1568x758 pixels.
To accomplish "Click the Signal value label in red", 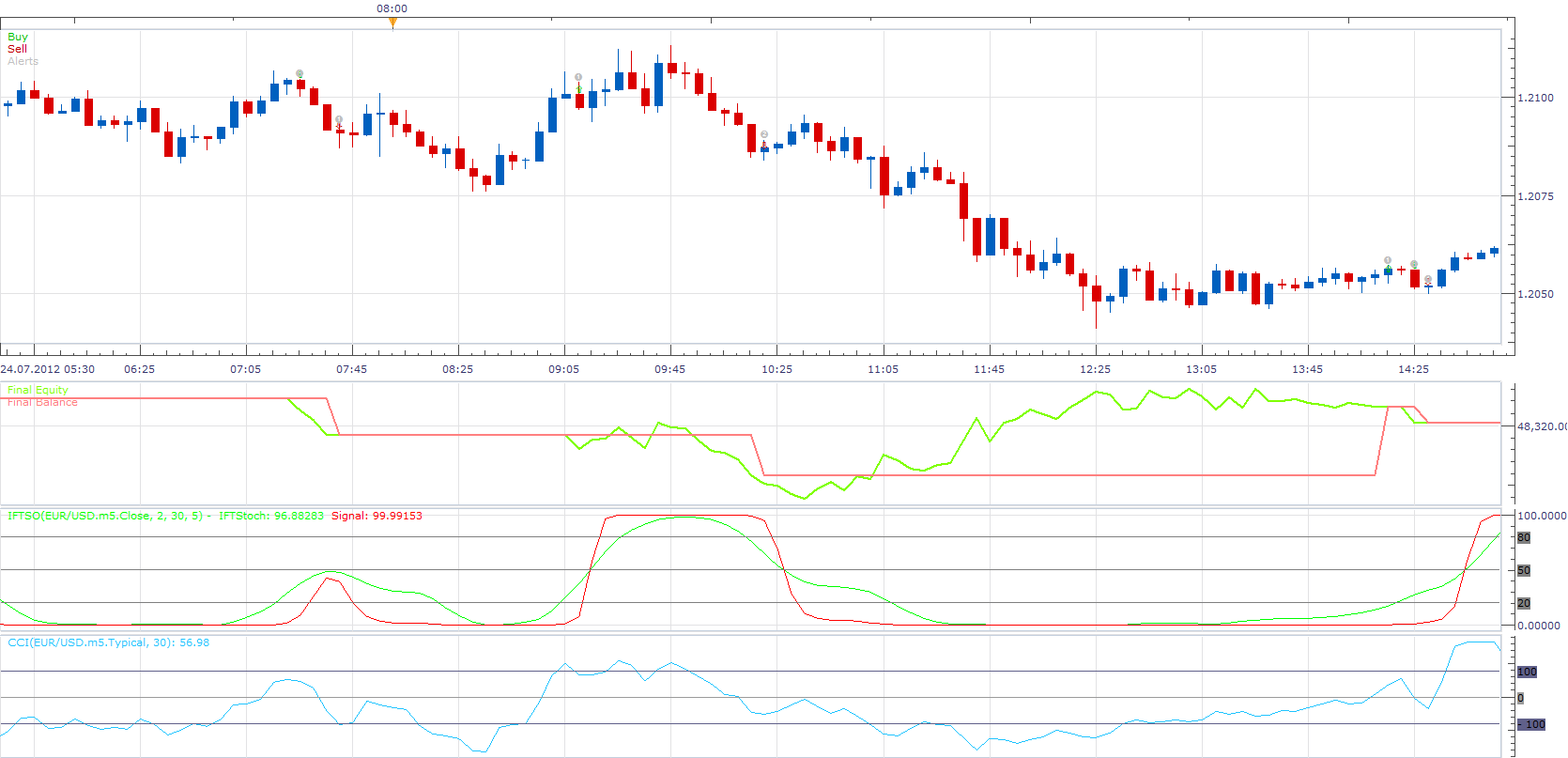I will click(377, 516).
